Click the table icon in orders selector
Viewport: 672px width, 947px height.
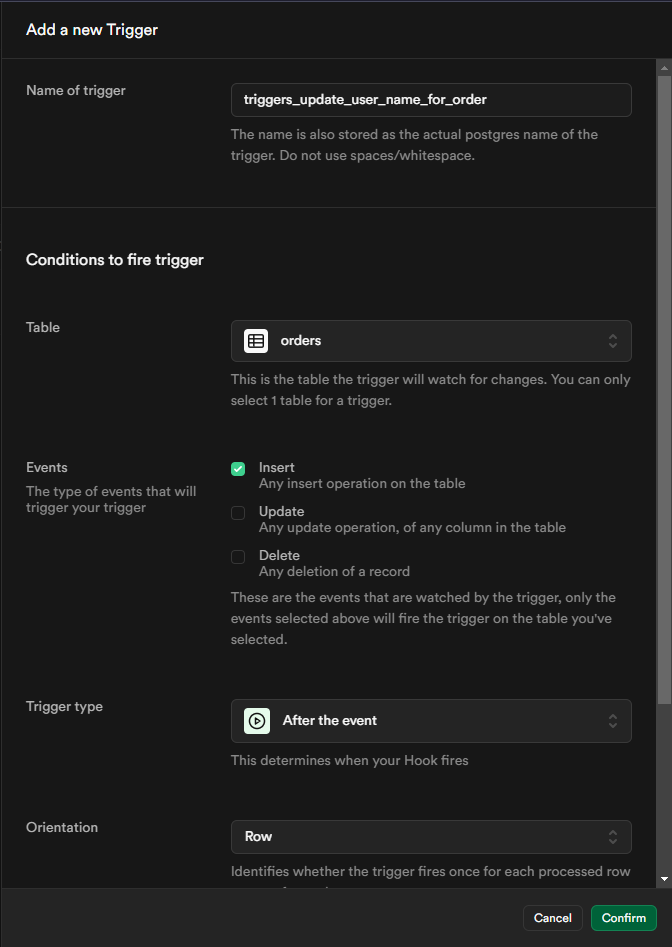[256, 341]
